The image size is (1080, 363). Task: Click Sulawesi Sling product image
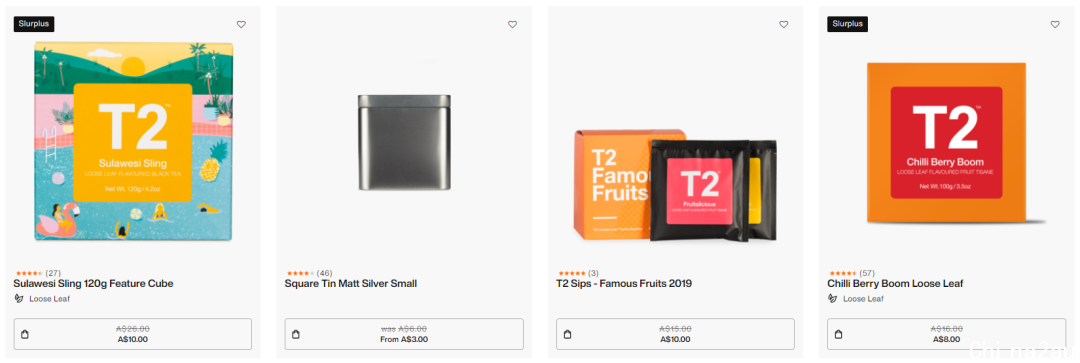coord(134,141)
